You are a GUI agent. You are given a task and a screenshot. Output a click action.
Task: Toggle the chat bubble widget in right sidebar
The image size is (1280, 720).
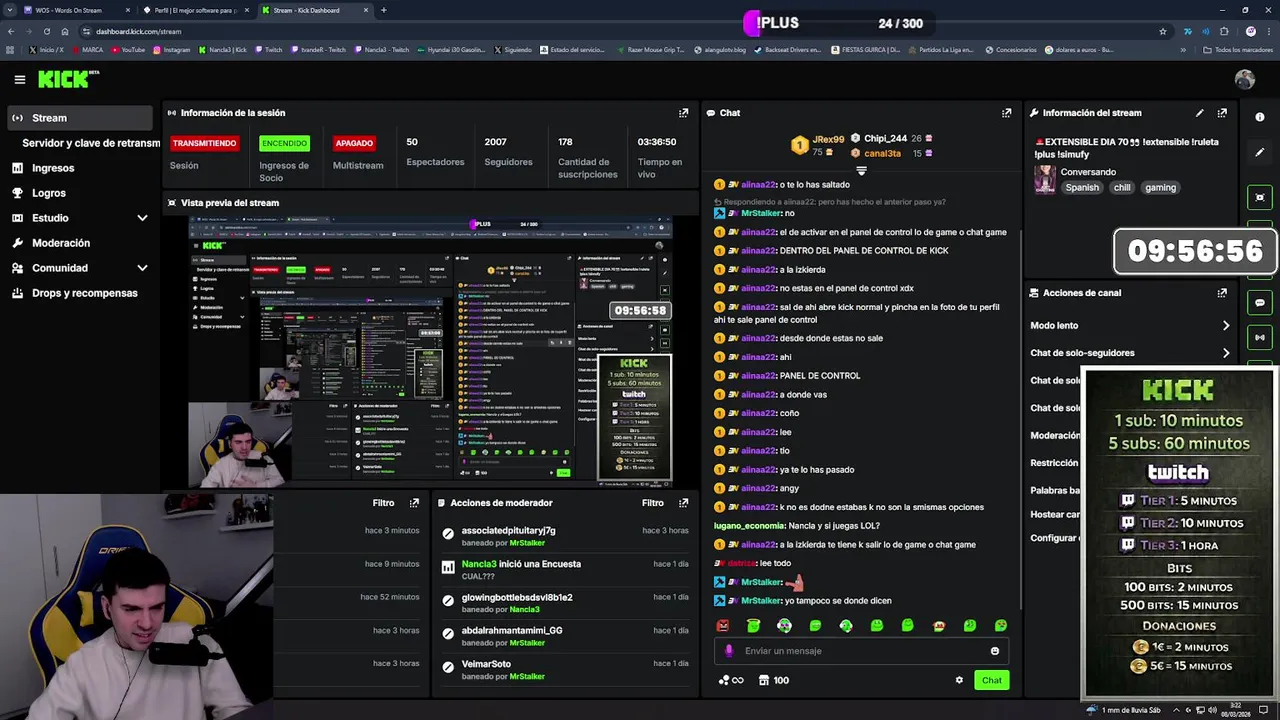[x=1259, y=302]
